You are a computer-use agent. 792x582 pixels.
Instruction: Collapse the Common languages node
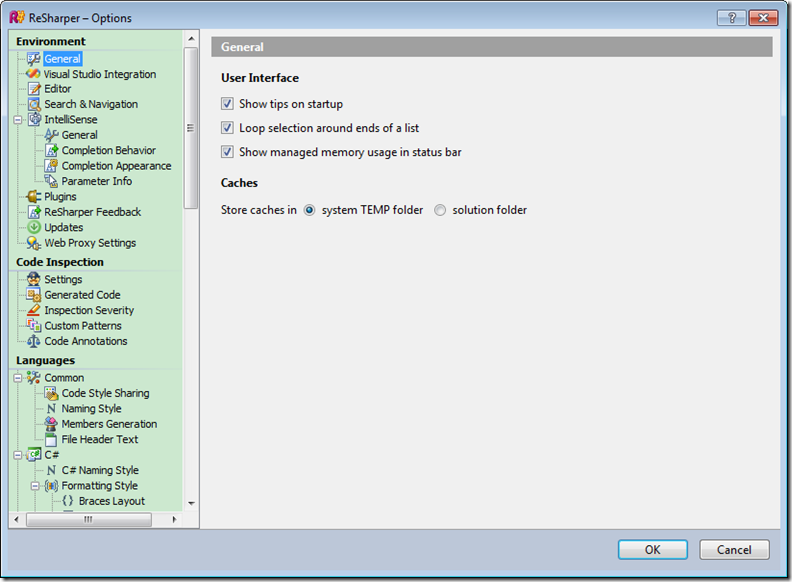tap(18, 378)
